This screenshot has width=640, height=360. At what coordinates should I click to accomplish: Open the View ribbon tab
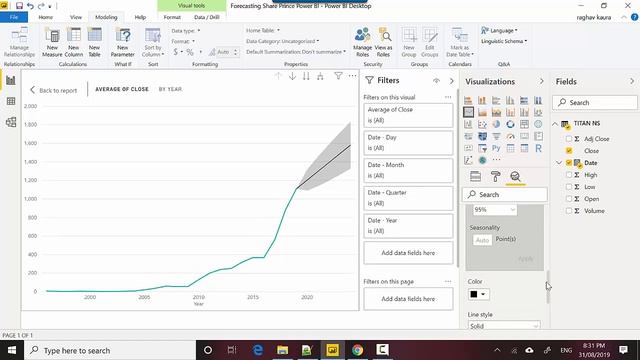pos(76,17)
